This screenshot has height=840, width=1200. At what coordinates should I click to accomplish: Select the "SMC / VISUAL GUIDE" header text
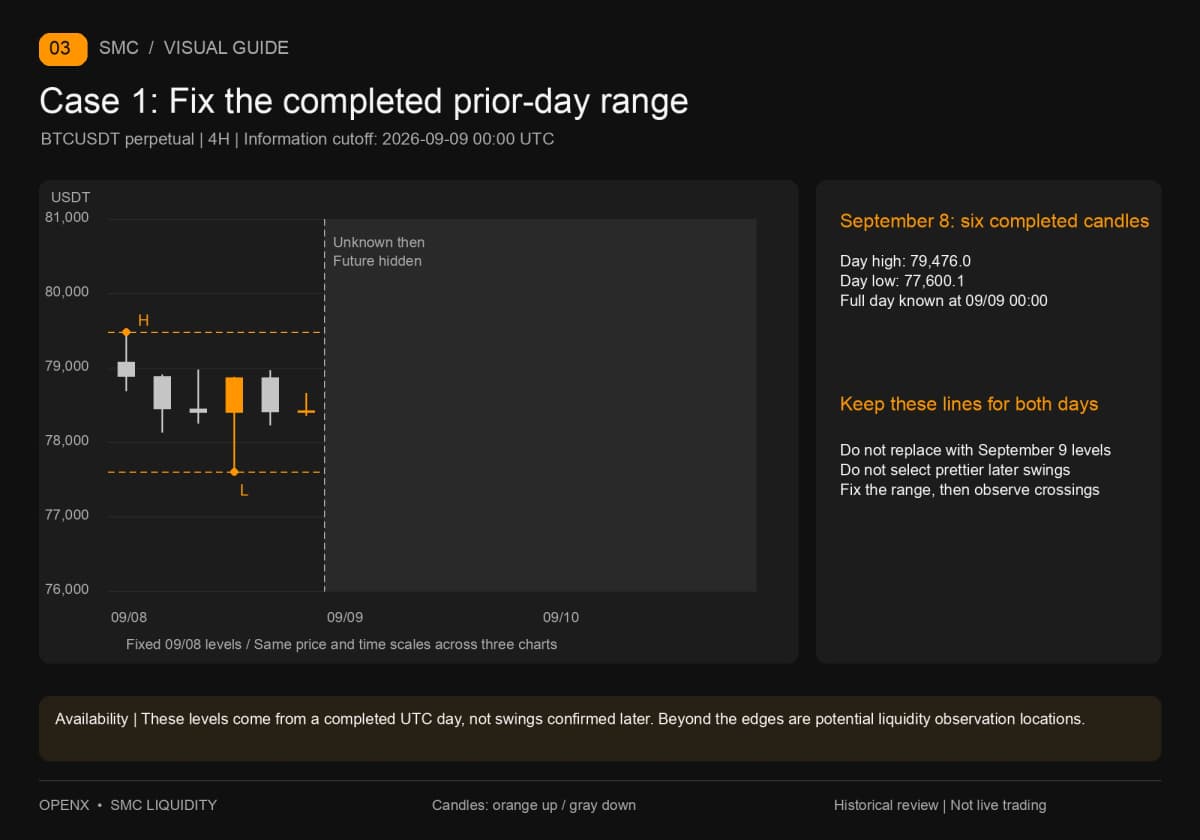pos(194,48)
